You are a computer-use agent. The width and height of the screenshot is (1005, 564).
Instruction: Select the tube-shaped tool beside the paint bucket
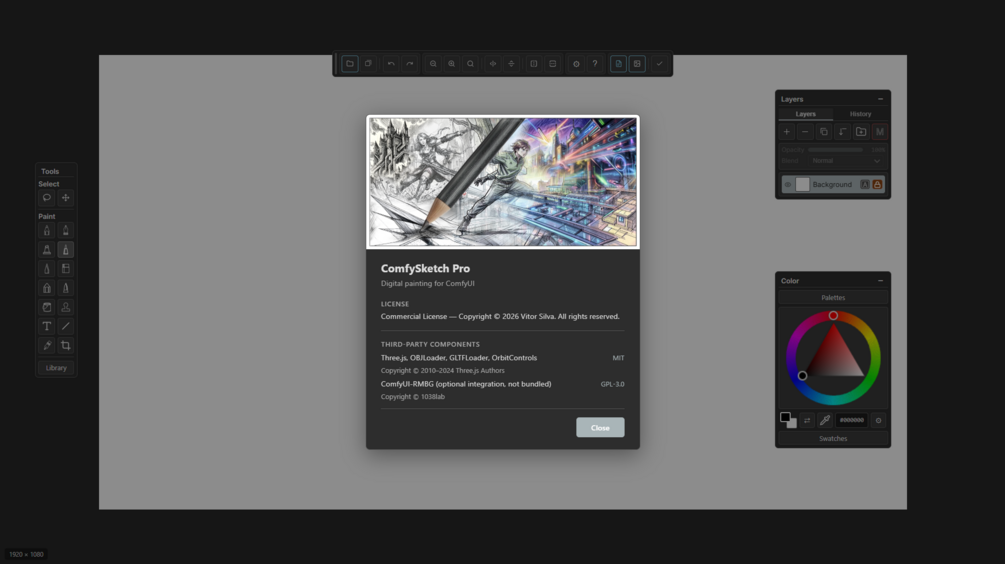click(65, 288)
